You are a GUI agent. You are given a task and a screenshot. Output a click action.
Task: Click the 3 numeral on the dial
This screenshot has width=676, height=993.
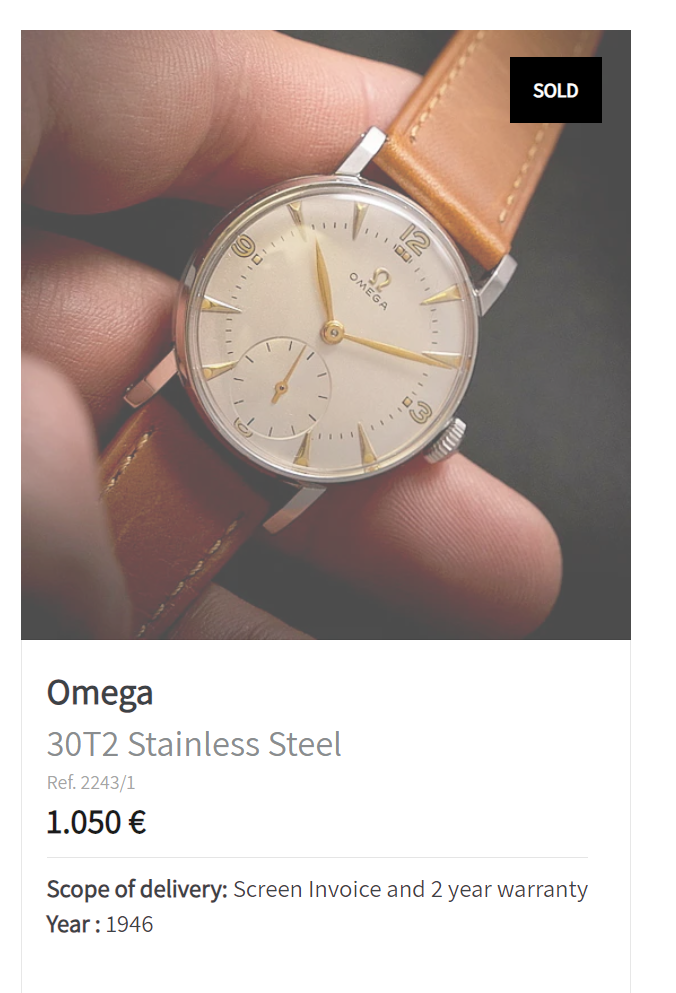coord(421,411)
